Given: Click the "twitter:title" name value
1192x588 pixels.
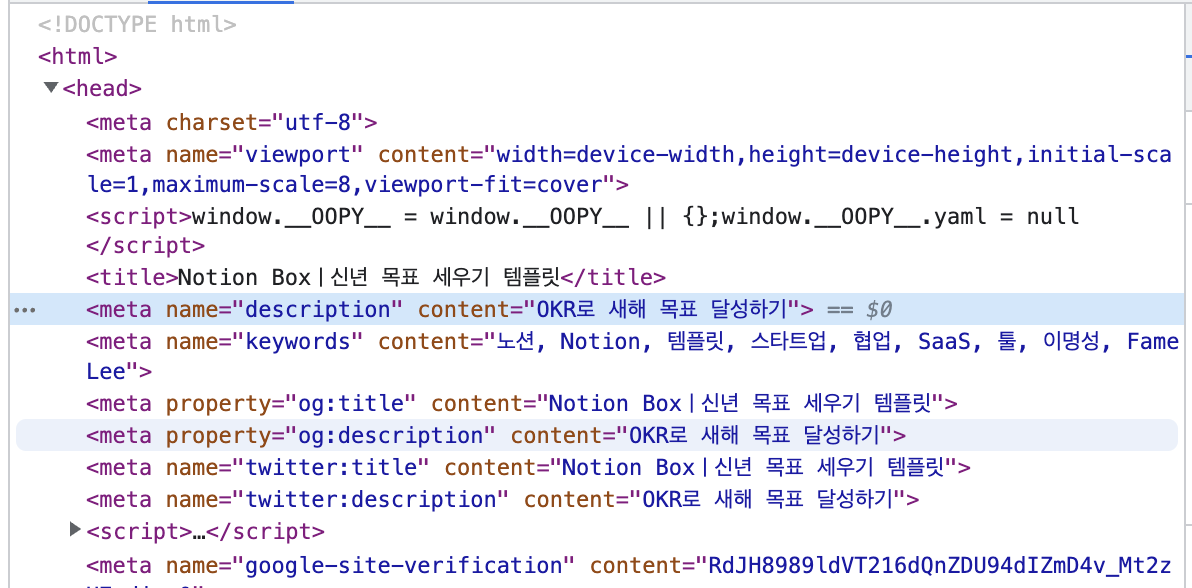Looking at the screenshot, I should tap(331, 466).
